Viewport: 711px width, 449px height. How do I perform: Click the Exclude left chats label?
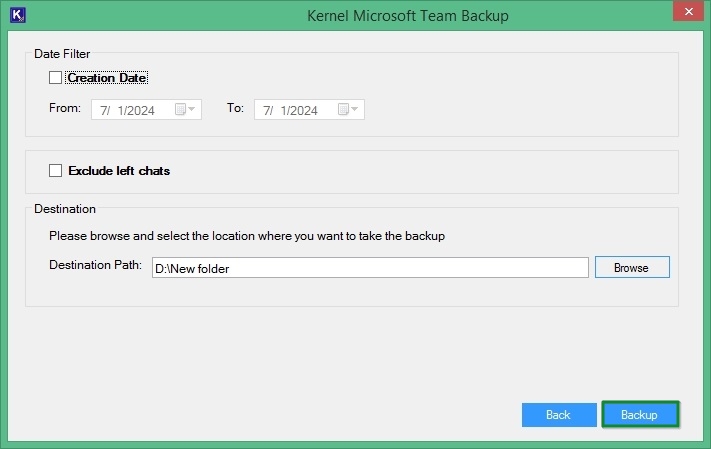point(119,171)
